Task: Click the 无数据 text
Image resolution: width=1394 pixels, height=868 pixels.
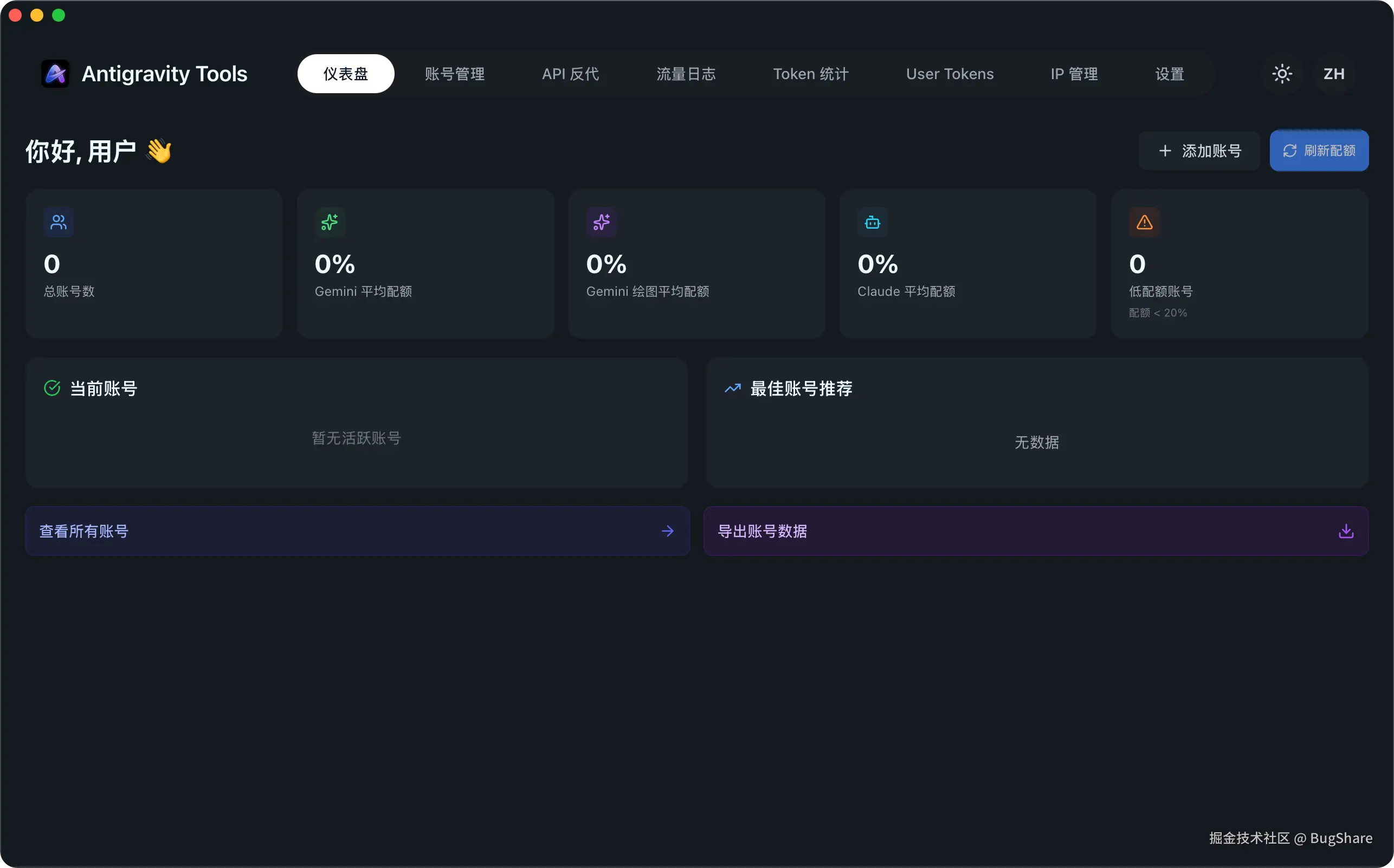Action: (x=1036, y=442)
